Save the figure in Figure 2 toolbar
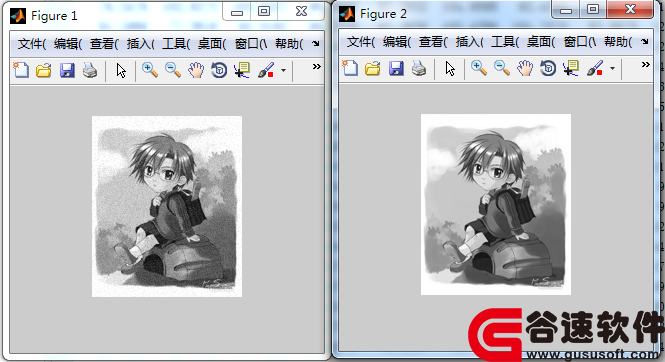The image size is (665, 362). (x=396, y=68)
